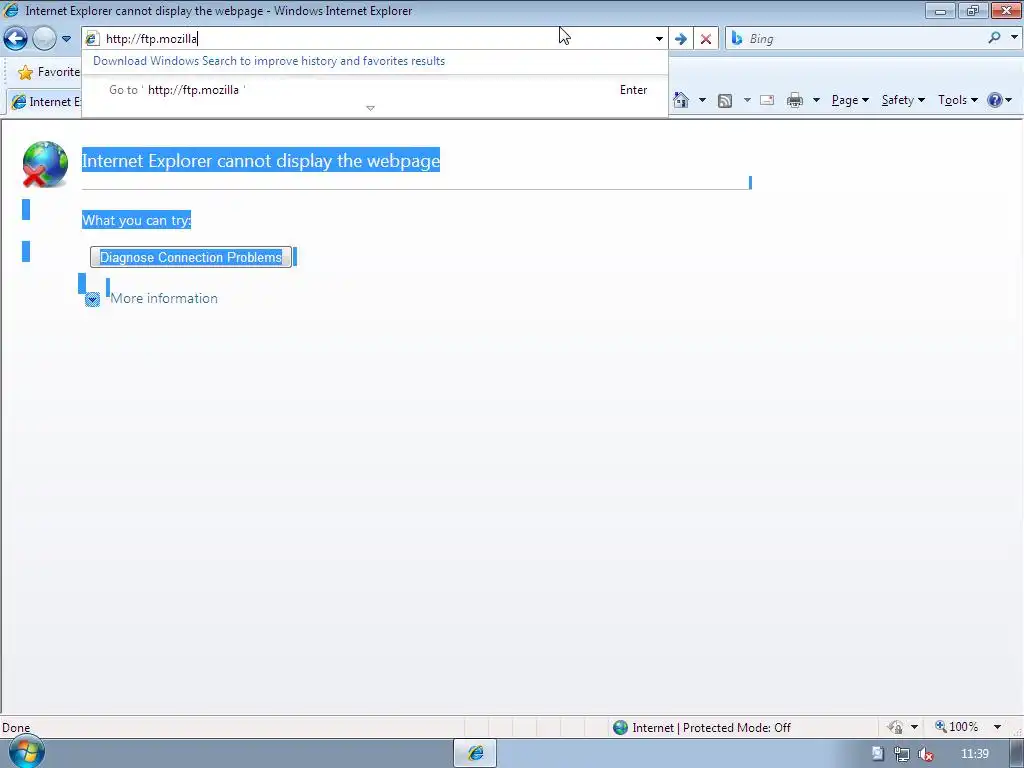Viewport: 1024px width, 768px height.
Task: Click Download Windows Search suggestion link
Action: coord(269,61)
